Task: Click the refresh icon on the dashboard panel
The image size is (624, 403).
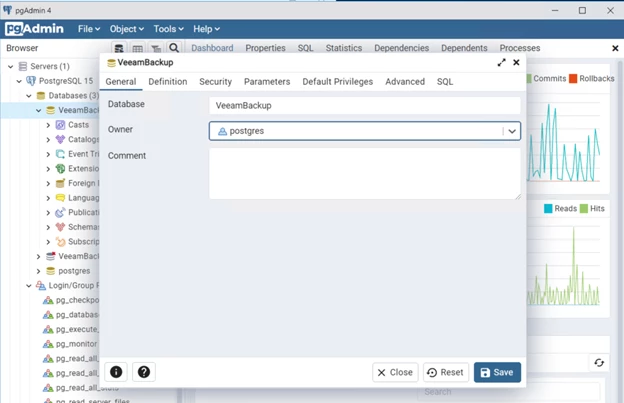Action: point(599,362)
